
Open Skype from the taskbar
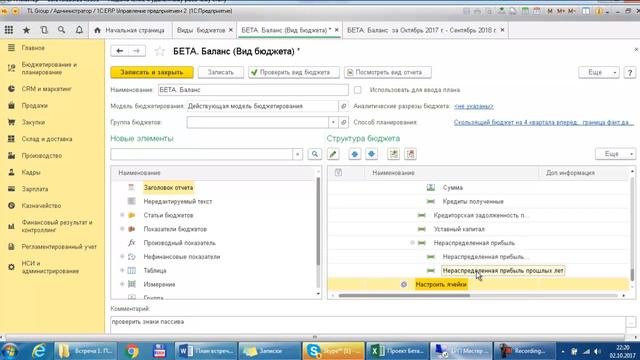333,351
